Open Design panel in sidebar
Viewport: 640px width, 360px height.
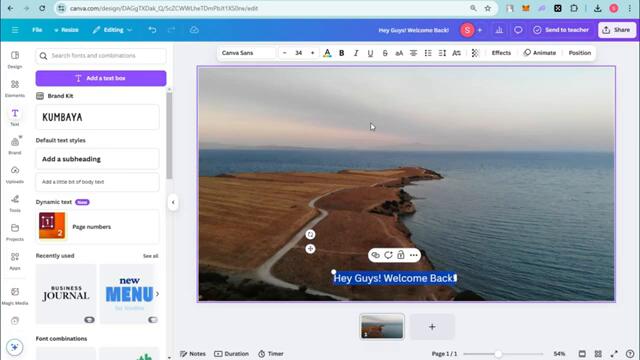[15, 59]
